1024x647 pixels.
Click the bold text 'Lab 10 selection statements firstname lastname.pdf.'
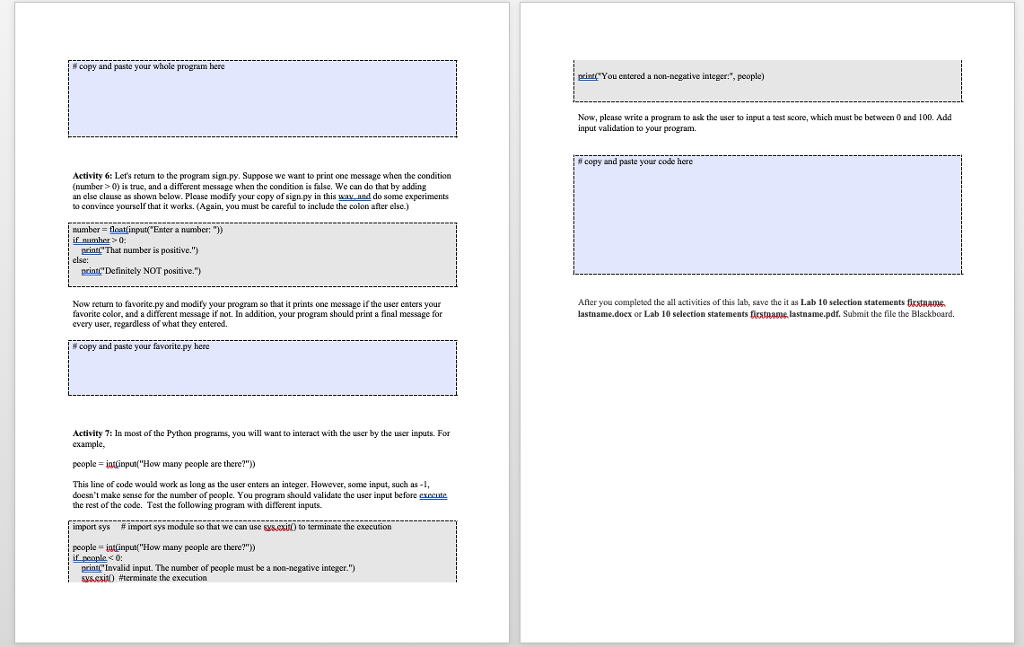point(742,314)
